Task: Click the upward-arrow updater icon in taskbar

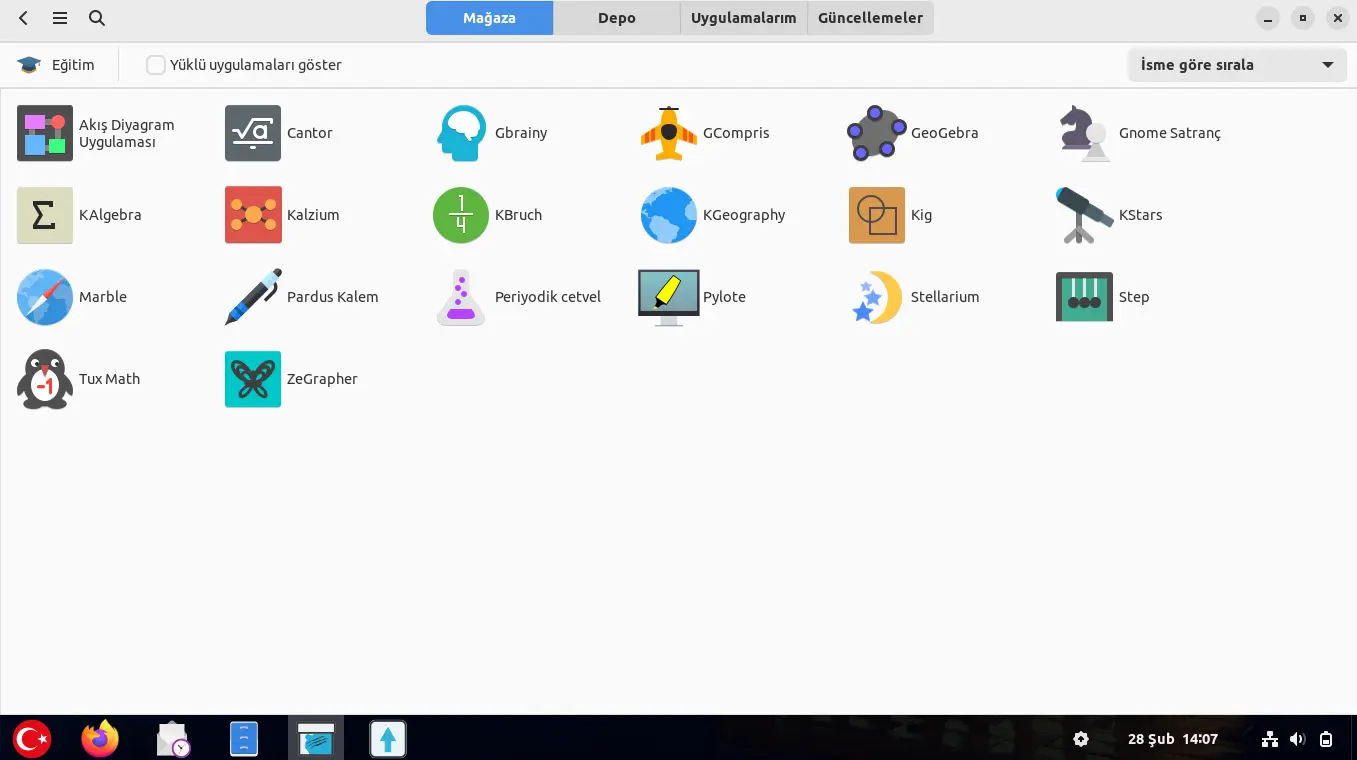Action: [x=388, y=739]
